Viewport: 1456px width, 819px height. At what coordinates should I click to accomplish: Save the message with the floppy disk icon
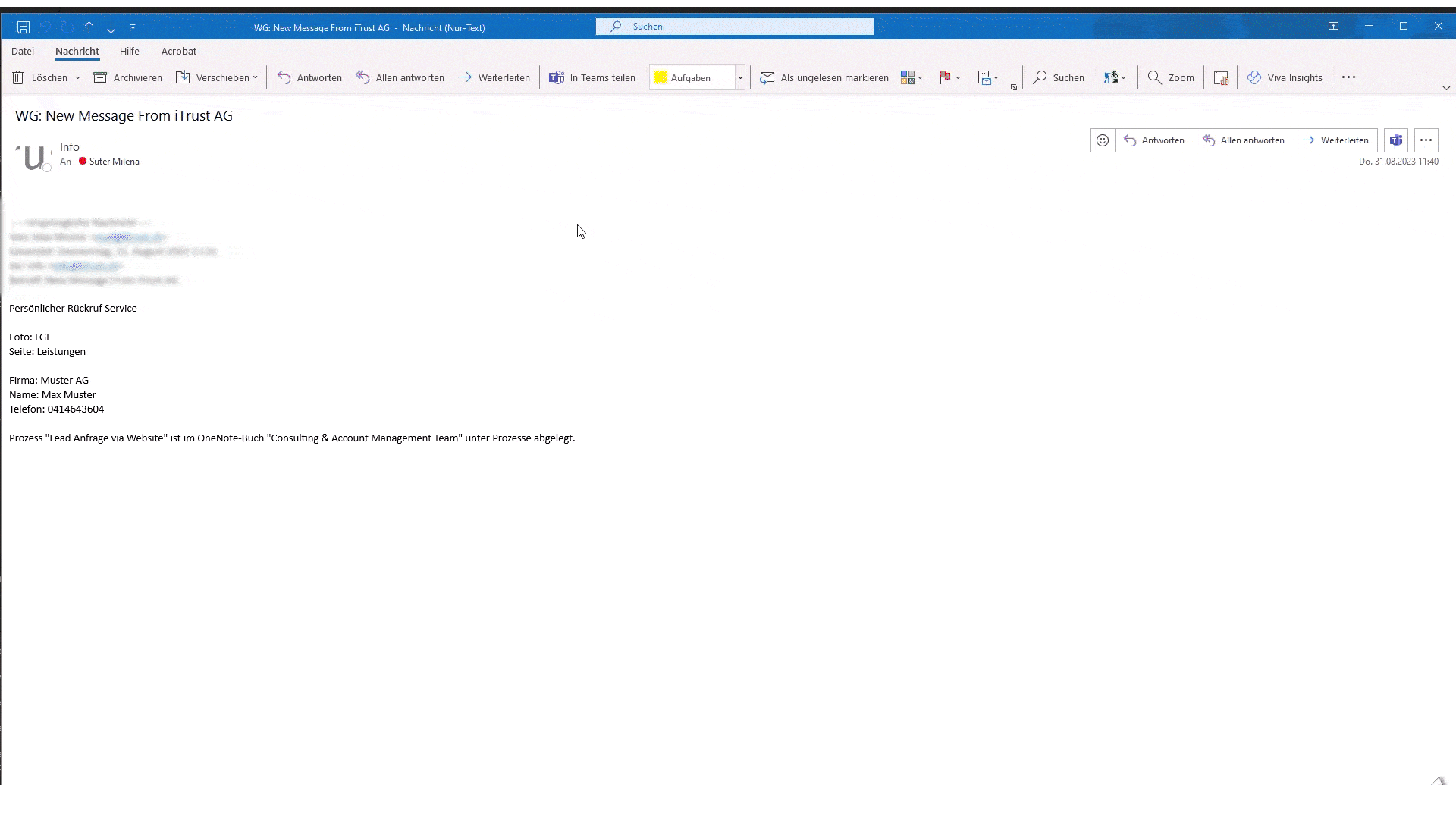pos(24,27)
